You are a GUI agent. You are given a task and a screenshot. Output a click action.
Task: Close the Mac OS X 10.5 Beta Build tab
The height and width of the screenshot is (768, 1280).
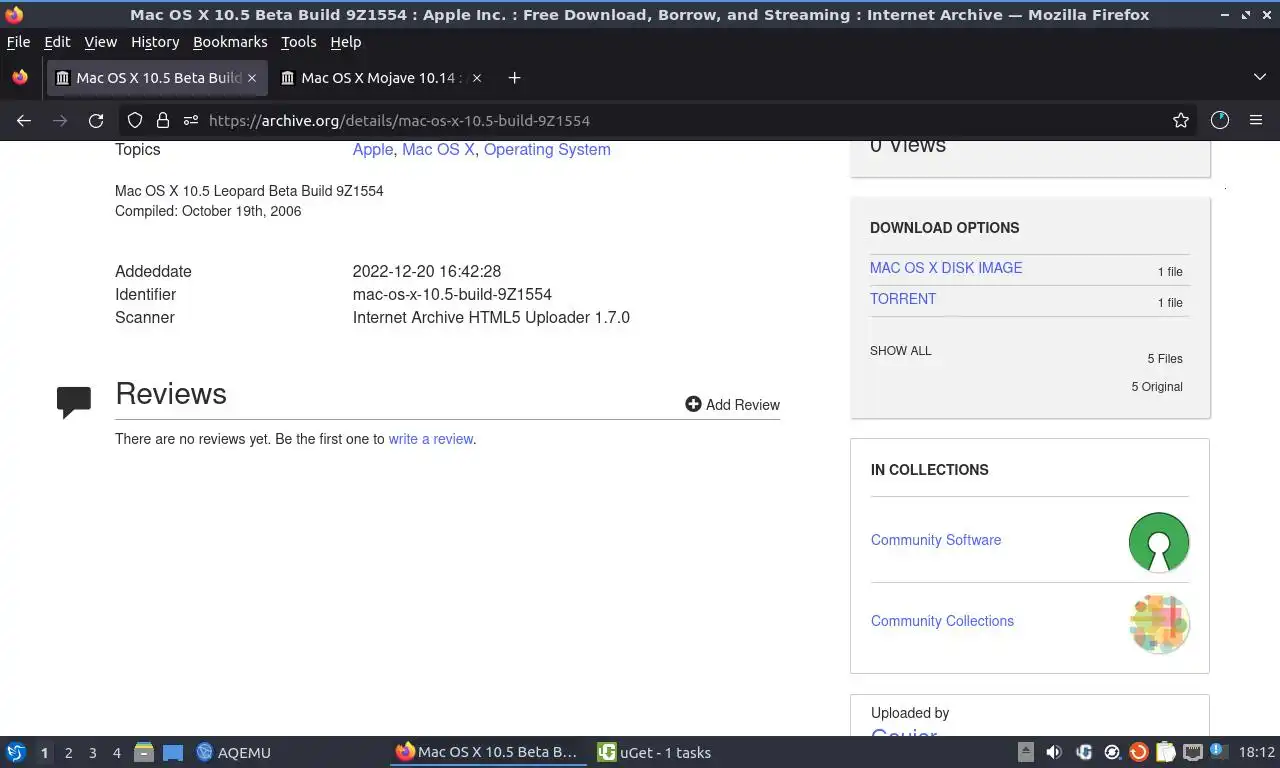(x=252, y=78)
